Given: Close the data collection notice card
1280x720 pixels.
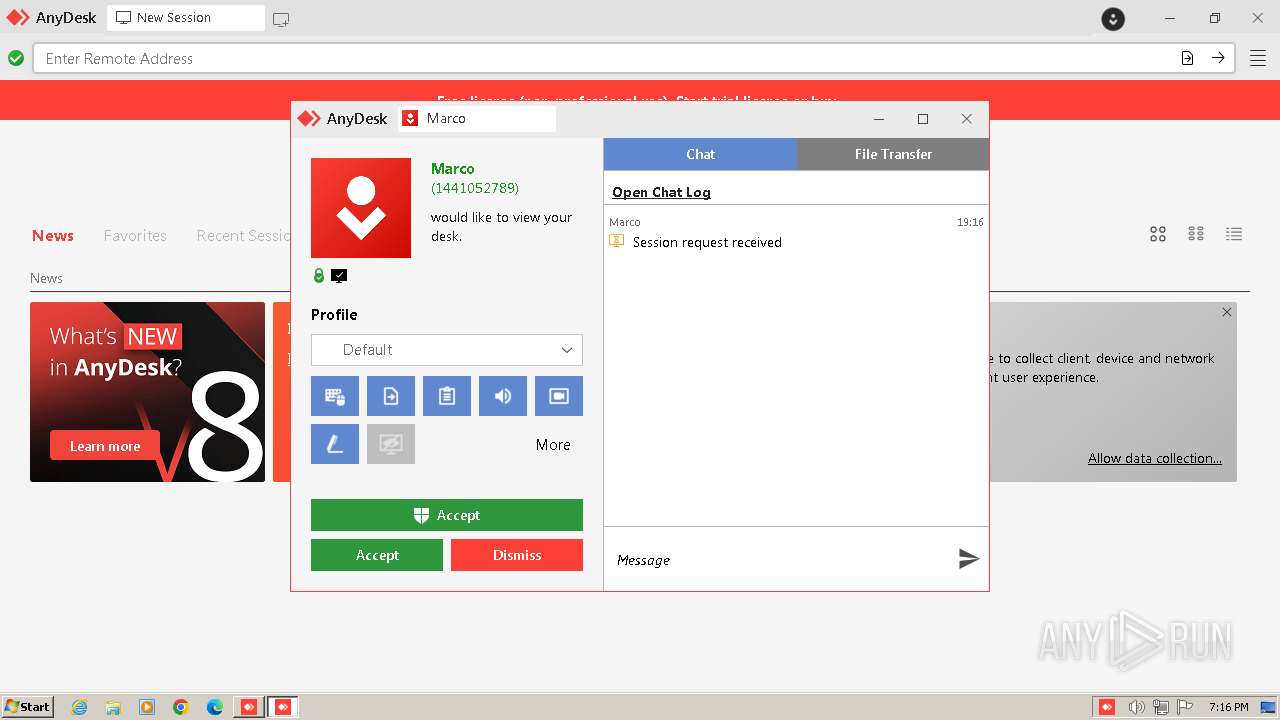Looking at the screenshot, I should pos(1227,312).
